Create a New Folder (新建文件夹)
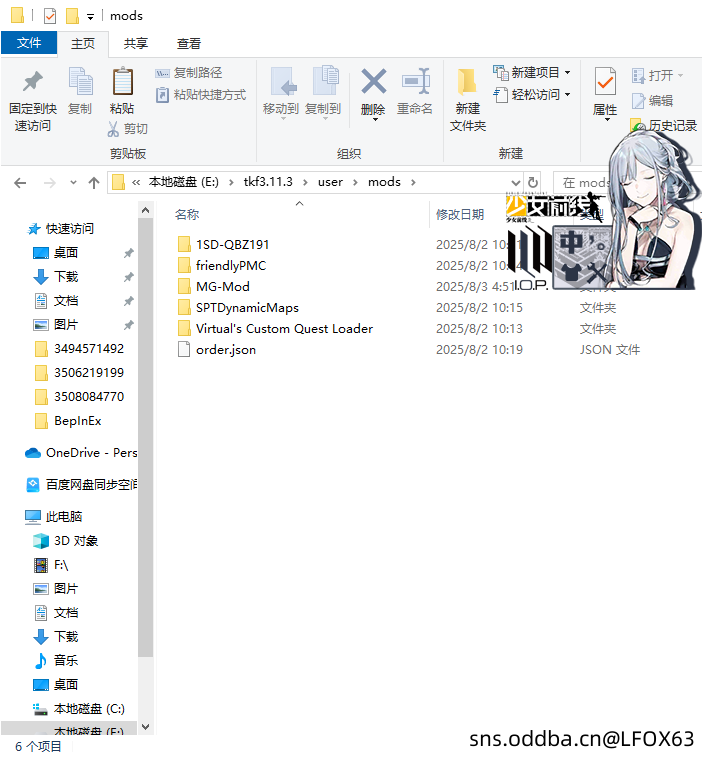This screenshot has height=759, width=702. [468, 100]
